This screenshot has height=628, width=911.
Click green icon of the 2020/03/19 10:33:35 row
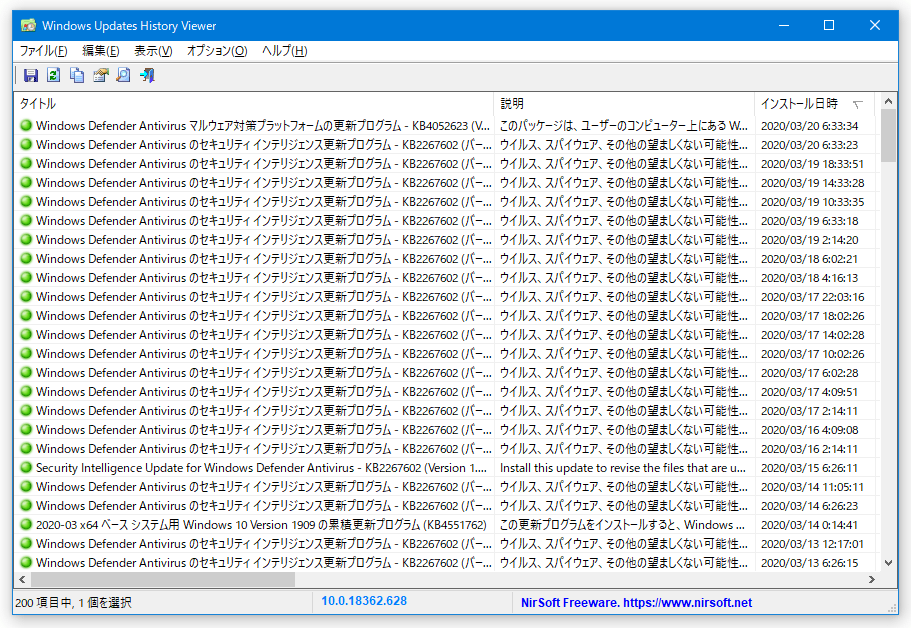[x=26, y=202]
